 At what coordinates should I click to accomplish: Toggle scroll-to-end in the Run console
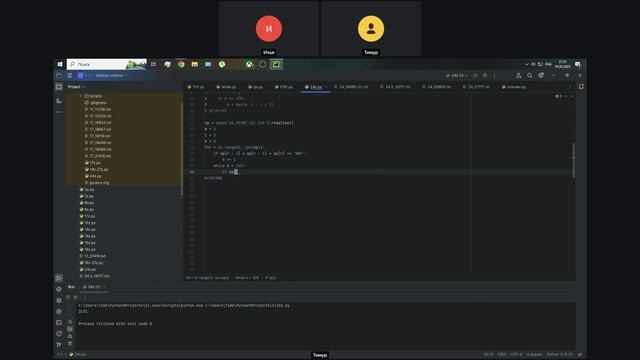coord(70,329)
